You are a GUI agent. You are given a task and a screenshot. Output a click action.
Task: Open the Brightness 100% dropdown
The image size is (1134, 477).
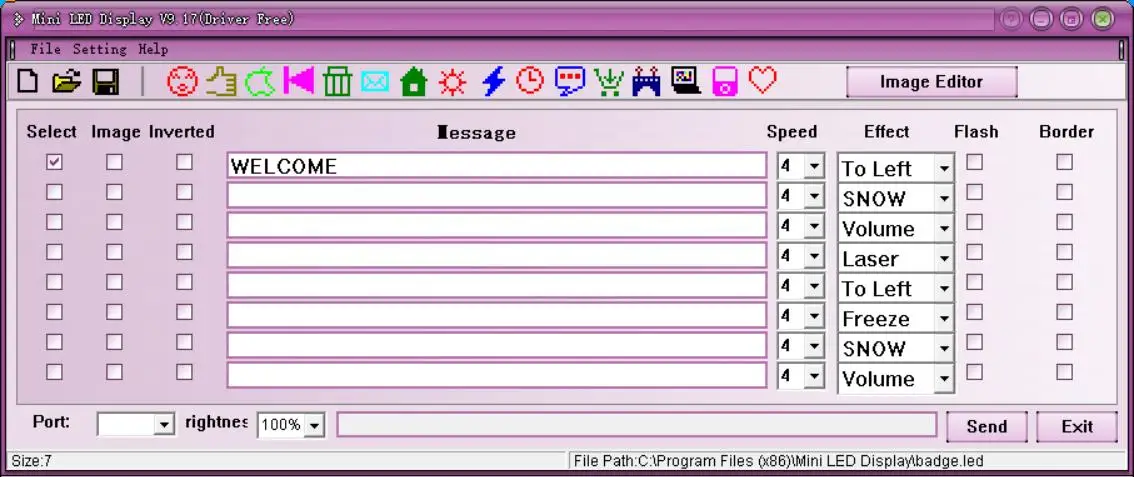point(314,426)
